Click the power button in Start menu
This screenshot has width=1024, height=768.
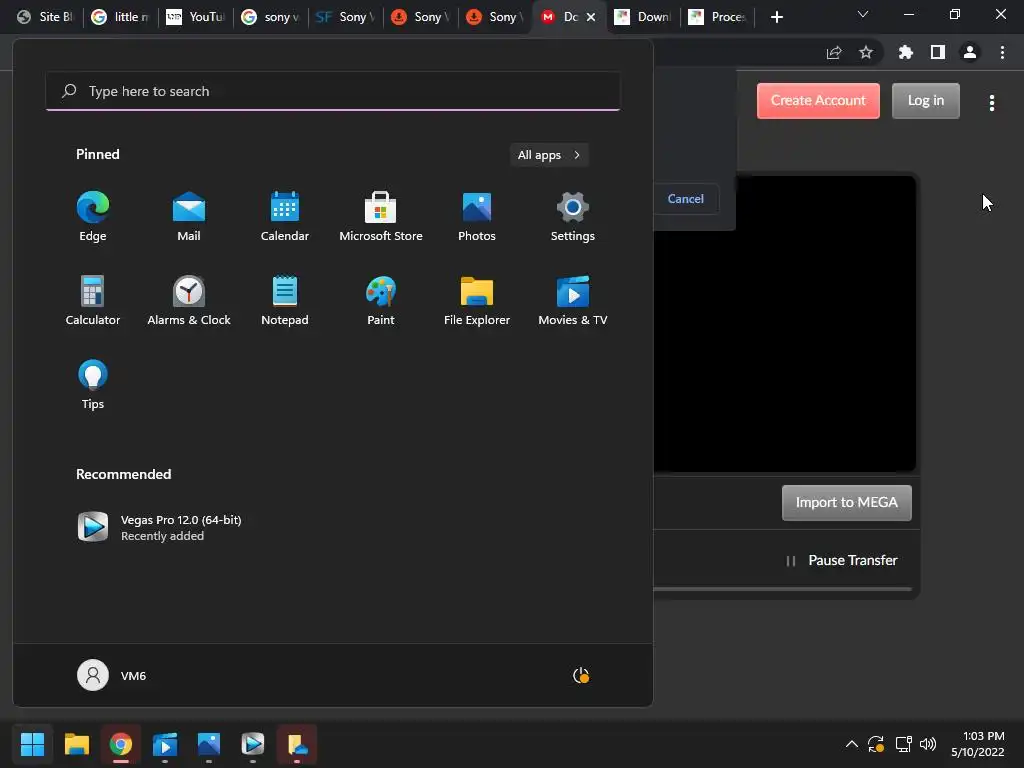(581, 675)
